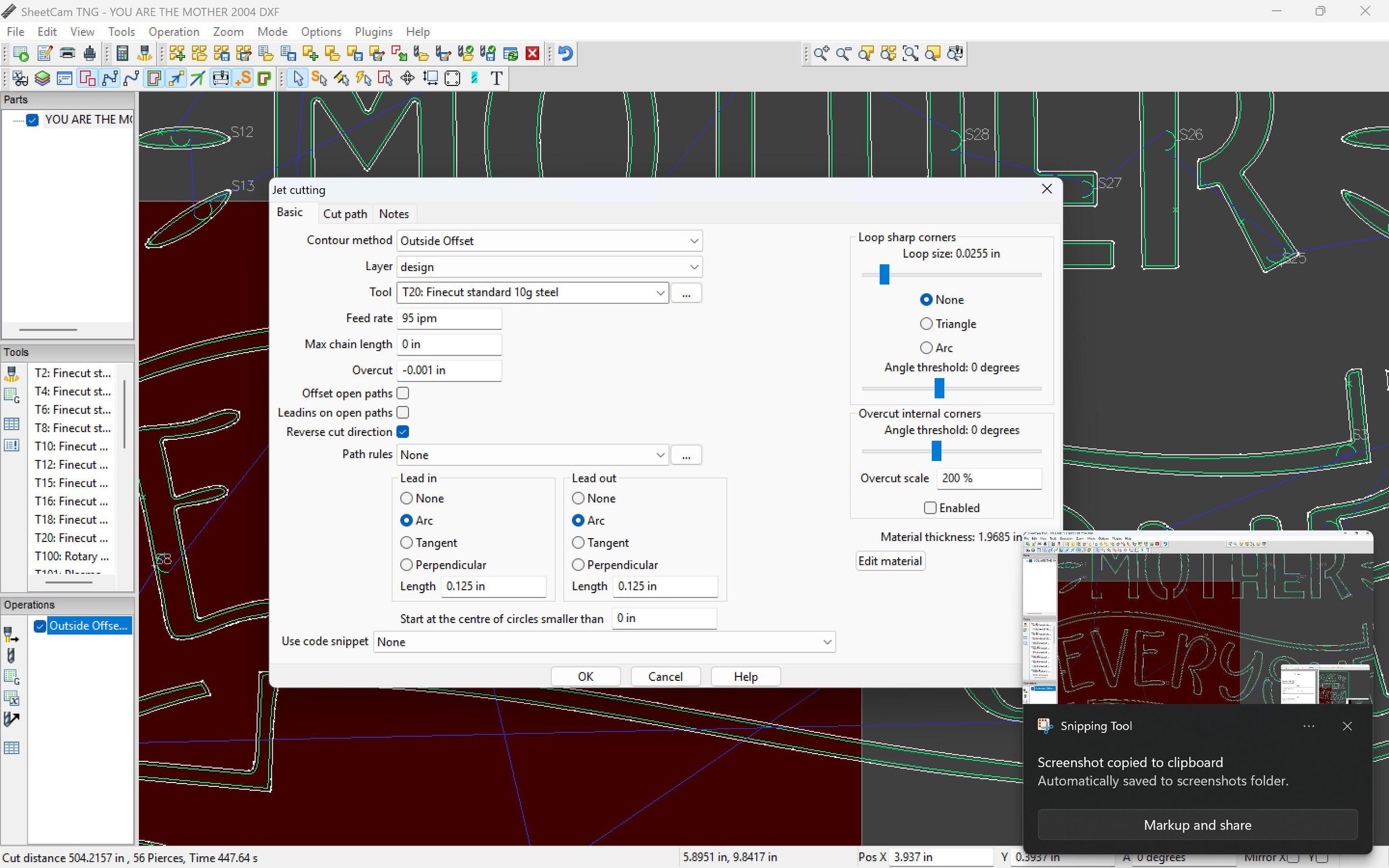Click the orange S start point pointer icon
Image resolution: width=1389 pixels, height=868 pixels.
(x=319, y=78)
